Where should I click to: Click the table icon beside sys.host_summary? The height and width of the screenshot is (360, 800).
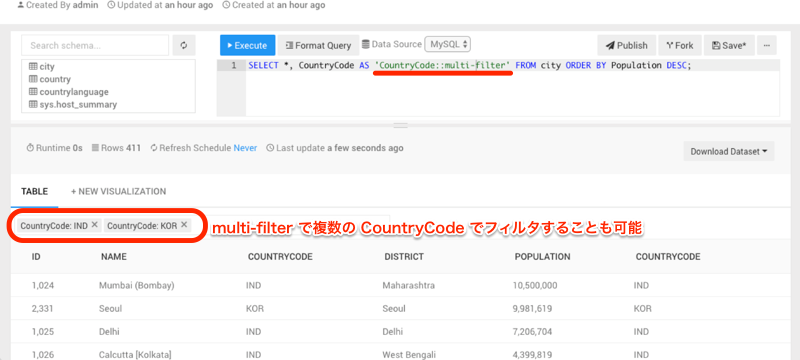pyautogui.click(x=33, y=105)
